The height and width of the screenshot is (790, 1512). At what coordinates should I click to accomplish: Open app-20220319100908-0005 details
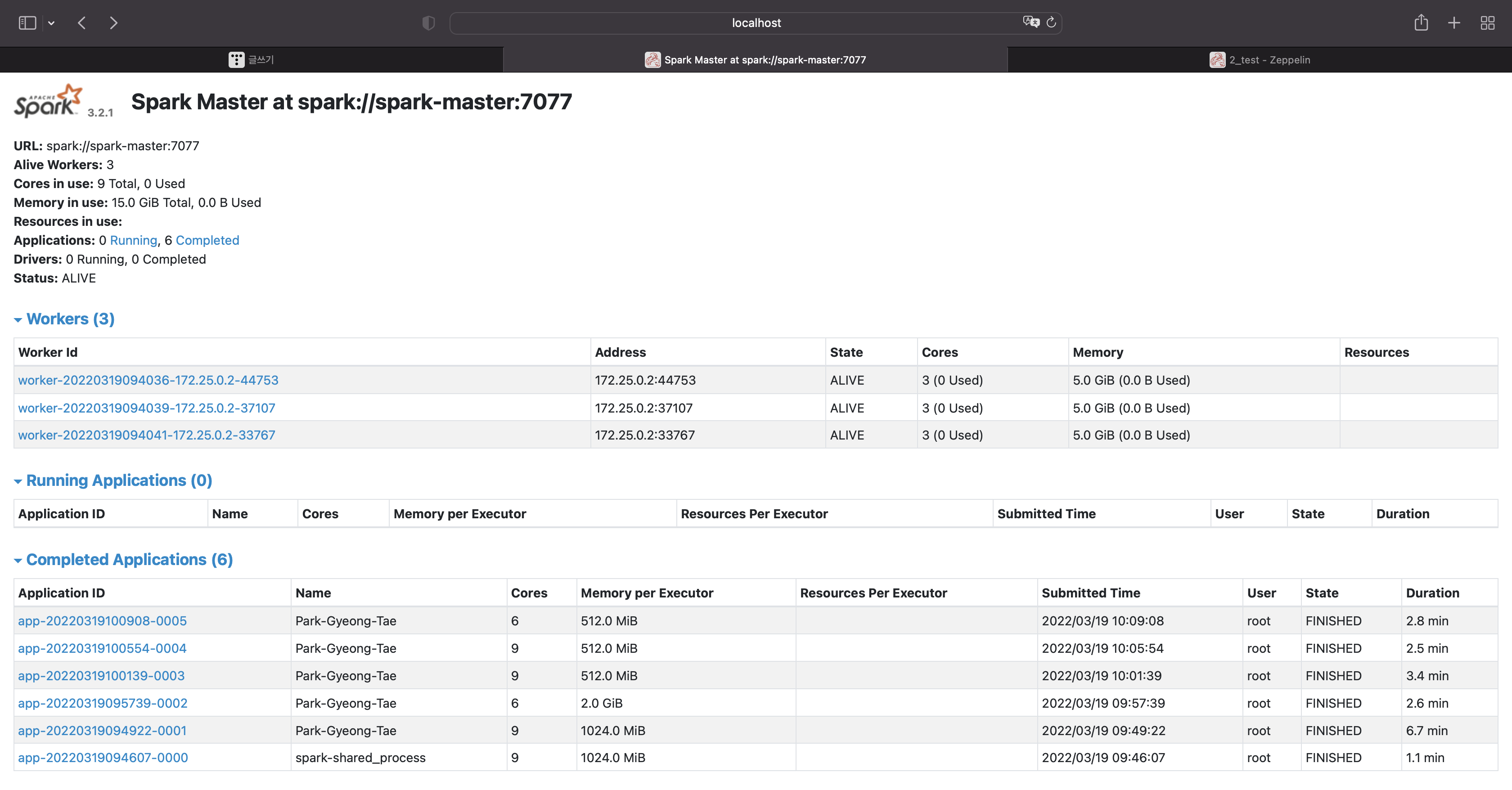(x=102, y=620)
